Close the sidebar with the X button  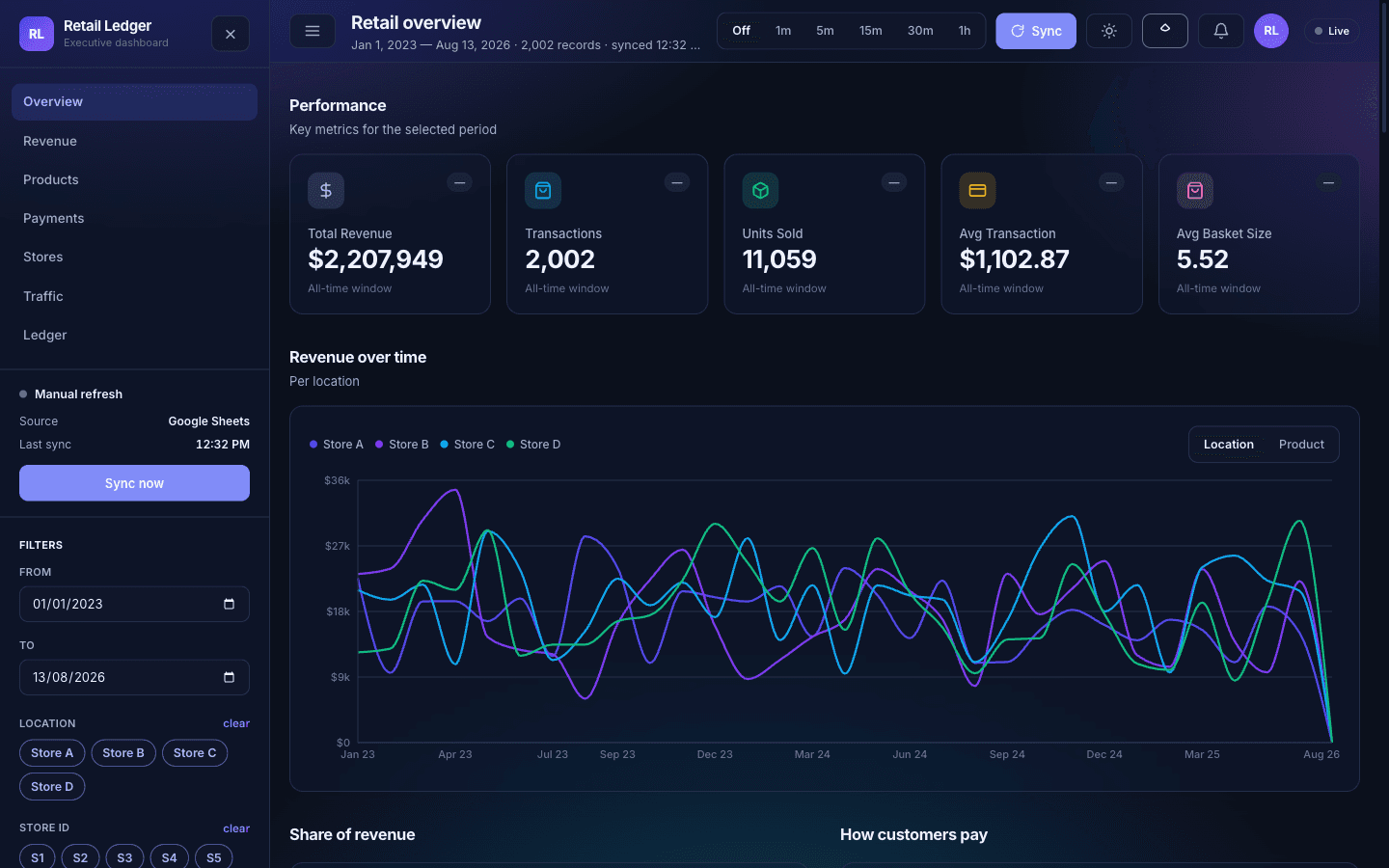pyautogui.click(x=231, y=34)
